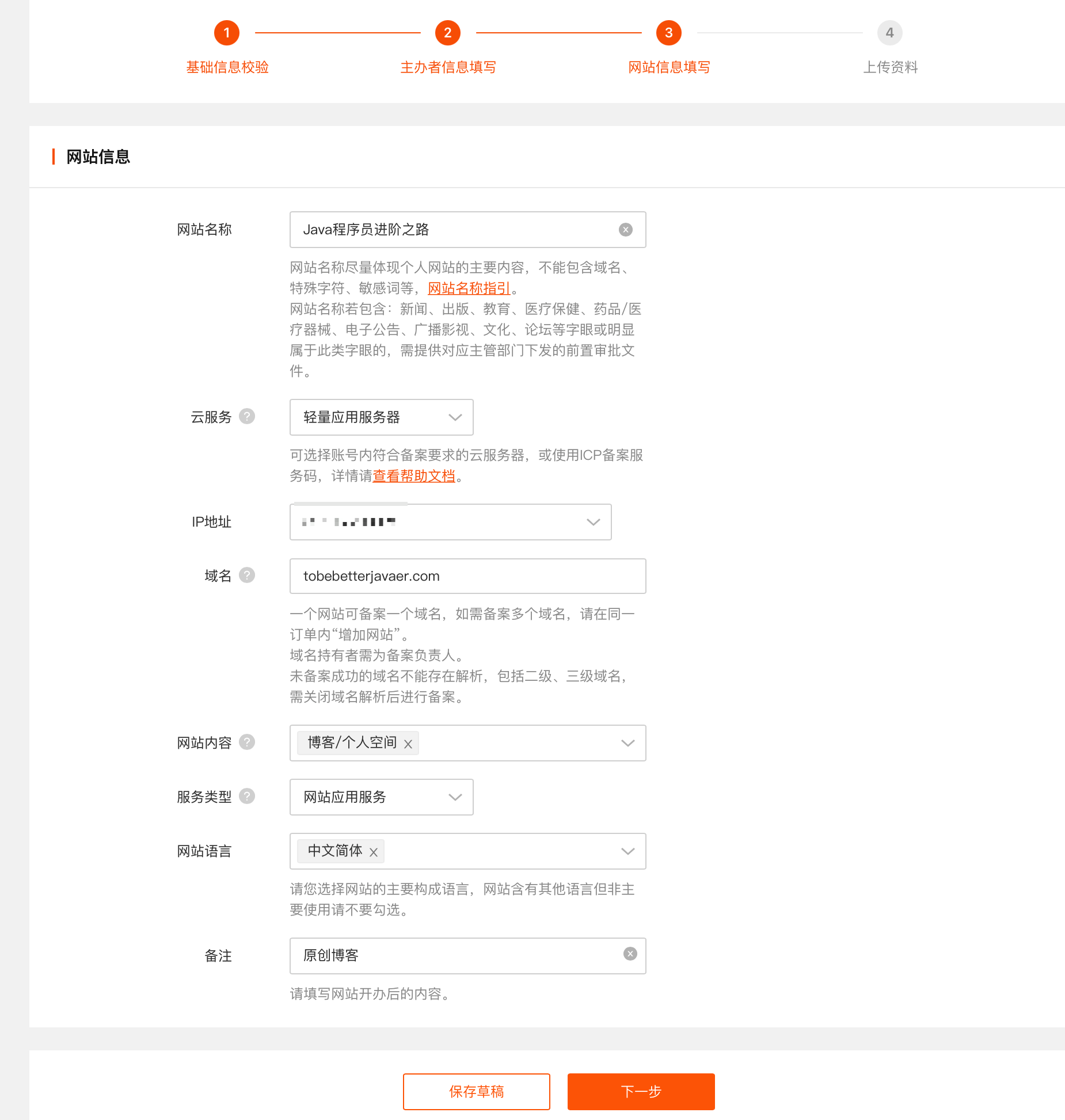
Task: Go to step 1 基础信息校验
Action: click(x=227, y=33)
